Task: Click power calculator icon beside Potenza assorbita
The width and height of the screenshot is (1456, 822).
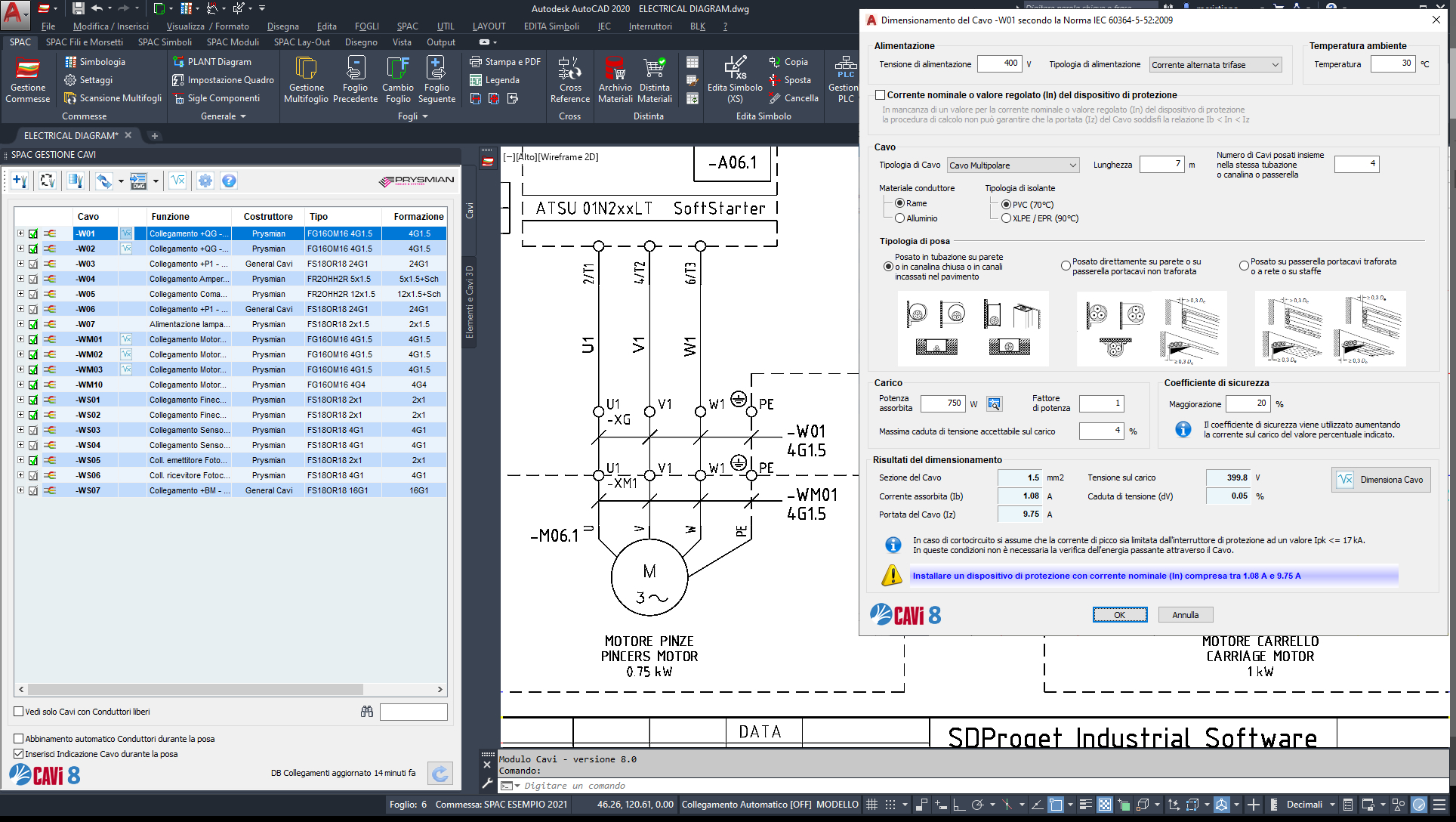Action: point(994,404)
